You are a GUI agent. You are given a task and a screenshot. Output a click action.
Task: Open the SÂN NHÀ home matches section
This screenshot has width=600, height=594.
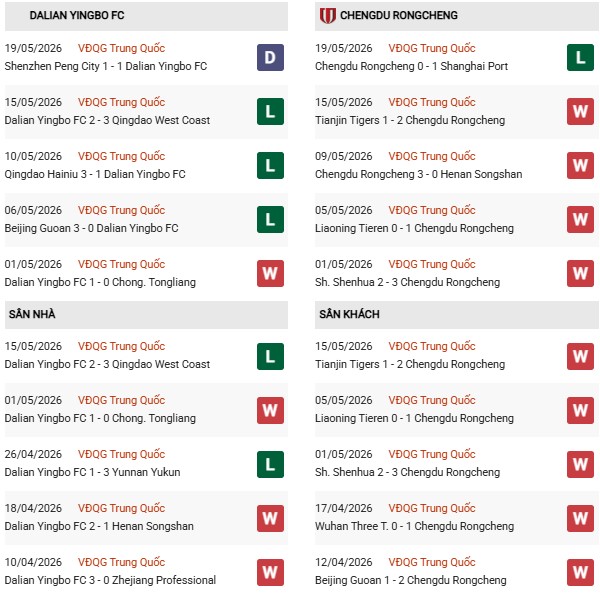(32, 314)
